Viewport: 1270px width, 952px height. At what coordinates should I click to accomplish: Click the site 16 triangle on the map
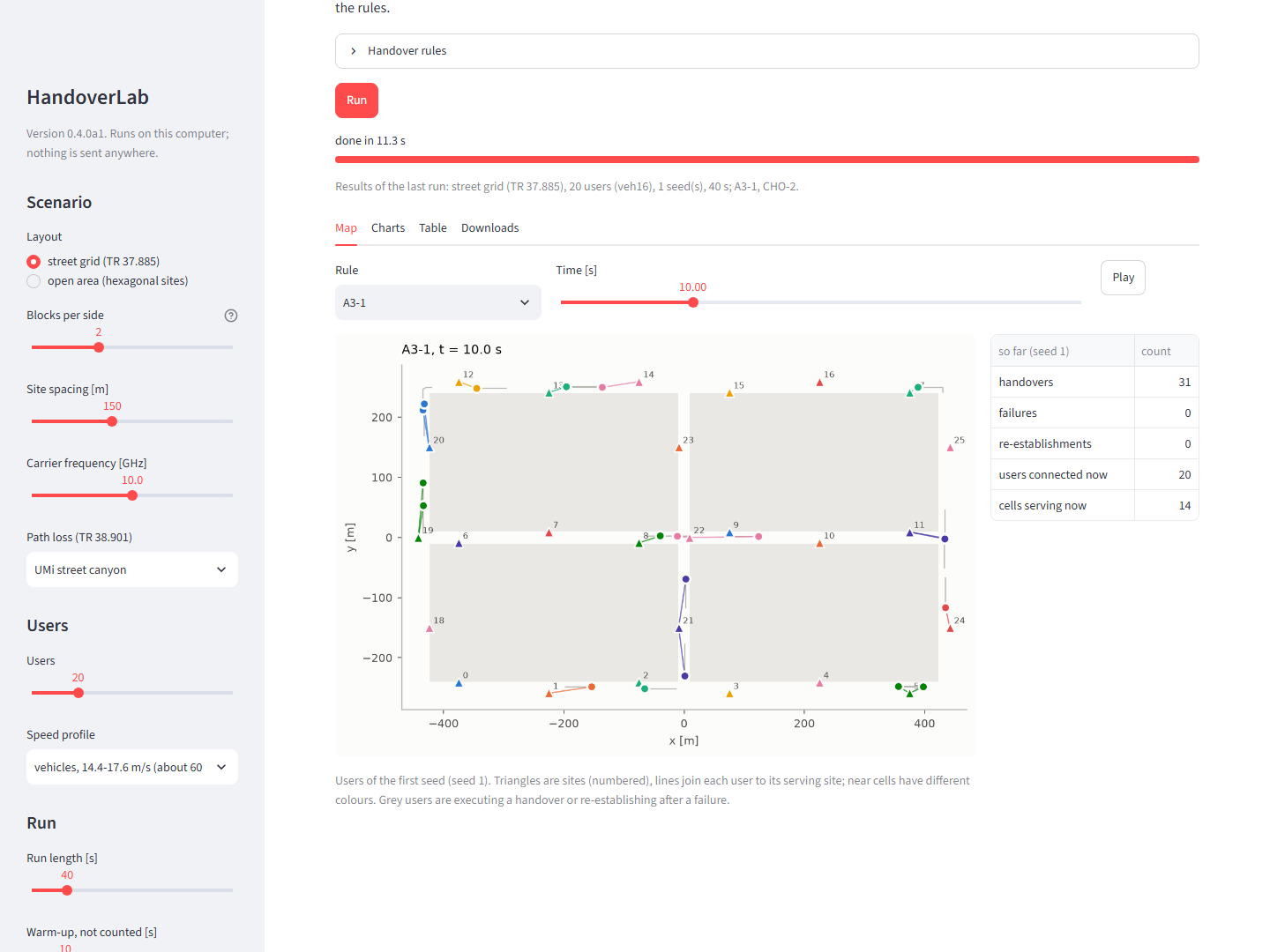click(x=819, y=383)
